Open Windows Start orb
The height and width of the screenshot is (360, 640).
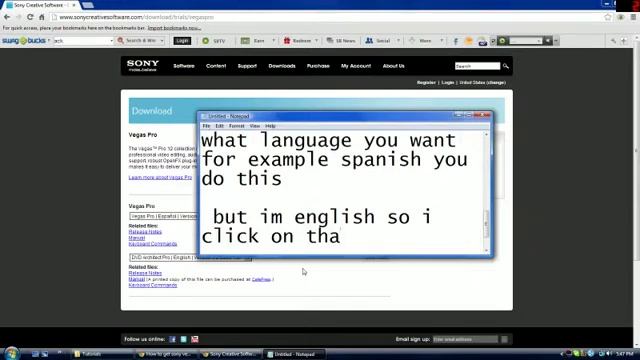pos(11,353)
